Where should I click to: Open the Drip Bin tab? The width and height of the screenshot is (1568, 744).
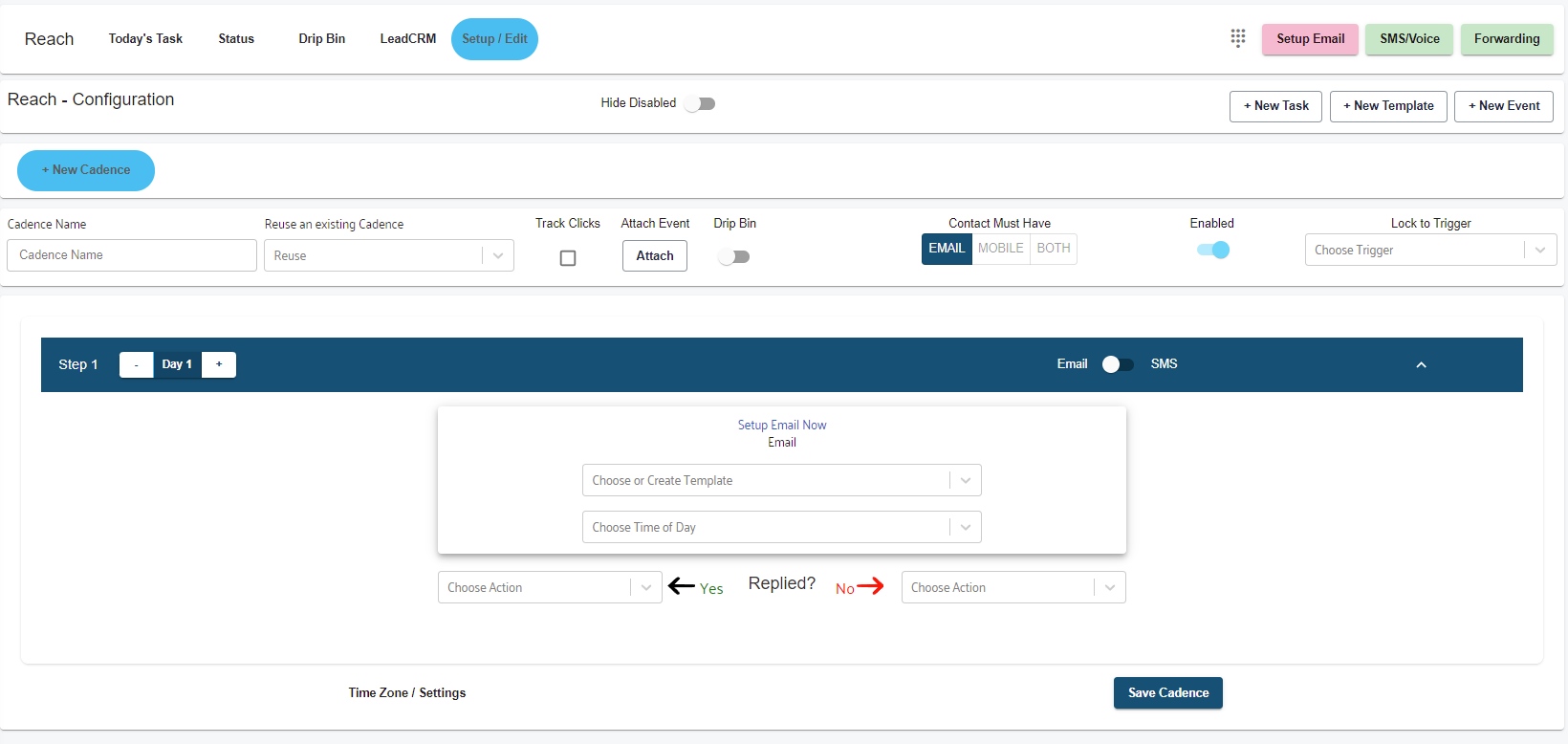(x=322, y=39)
